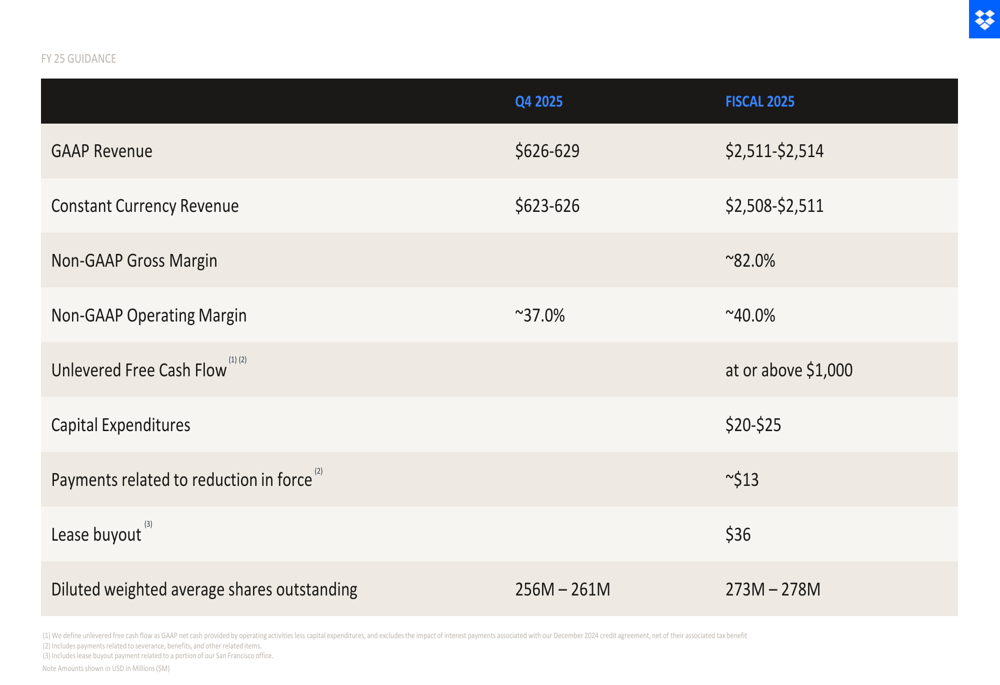Screen dimensions: 1000x685
Task: Select the $626-629 revenue value
Action: pyautogui.click(x=547, y=152)
